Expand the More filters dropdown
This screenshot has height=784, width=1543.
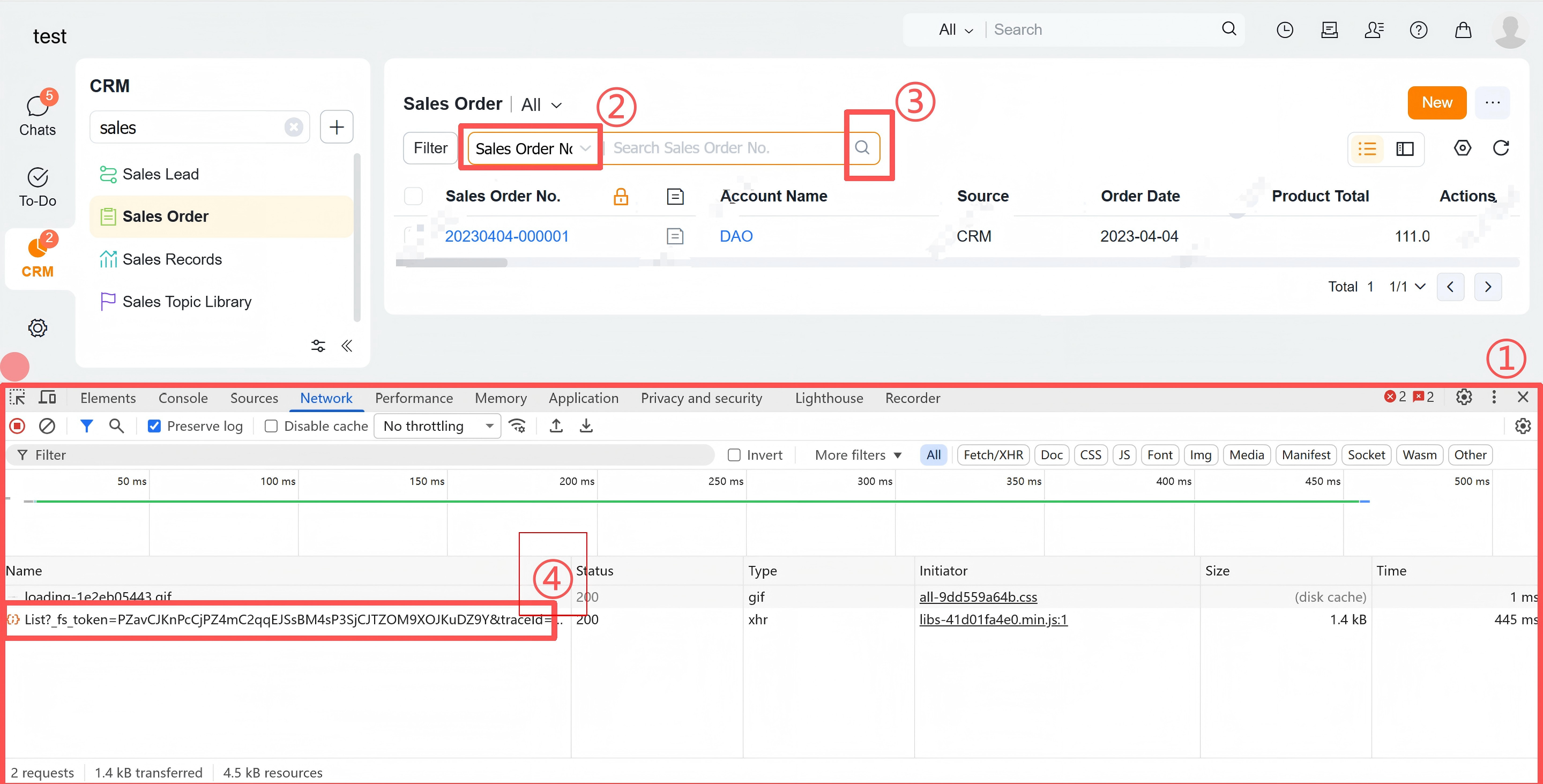pos(858,454)
